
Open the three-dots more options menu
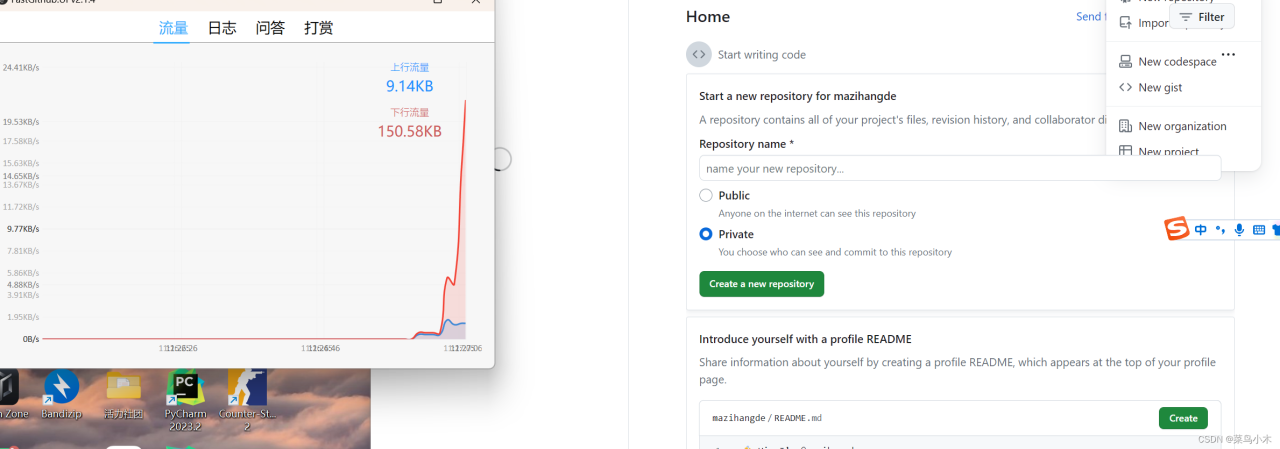coord(1228,55)
